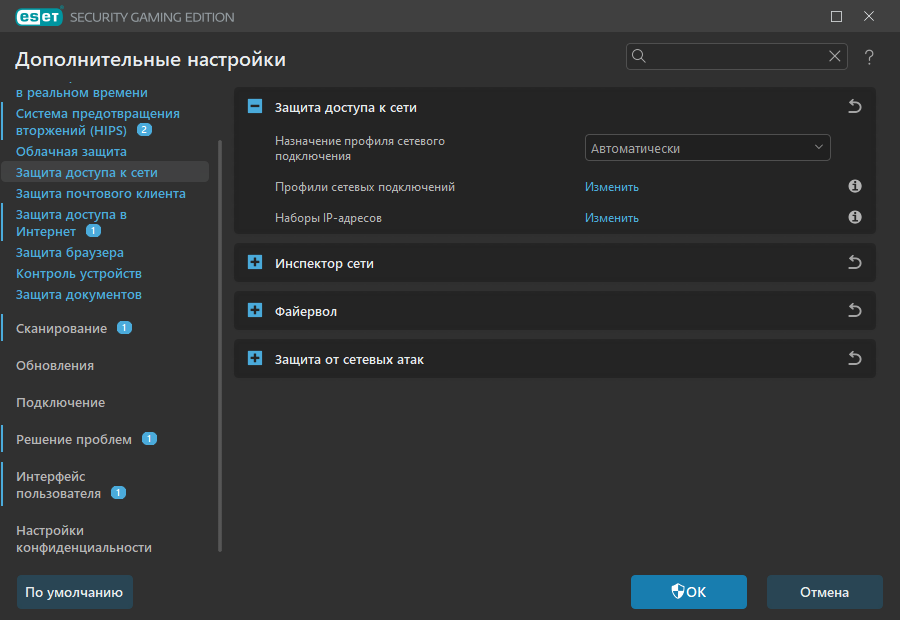Click the По умолчанию button
The width and height of the screenshot is (900, 620).
coord(75,592)
